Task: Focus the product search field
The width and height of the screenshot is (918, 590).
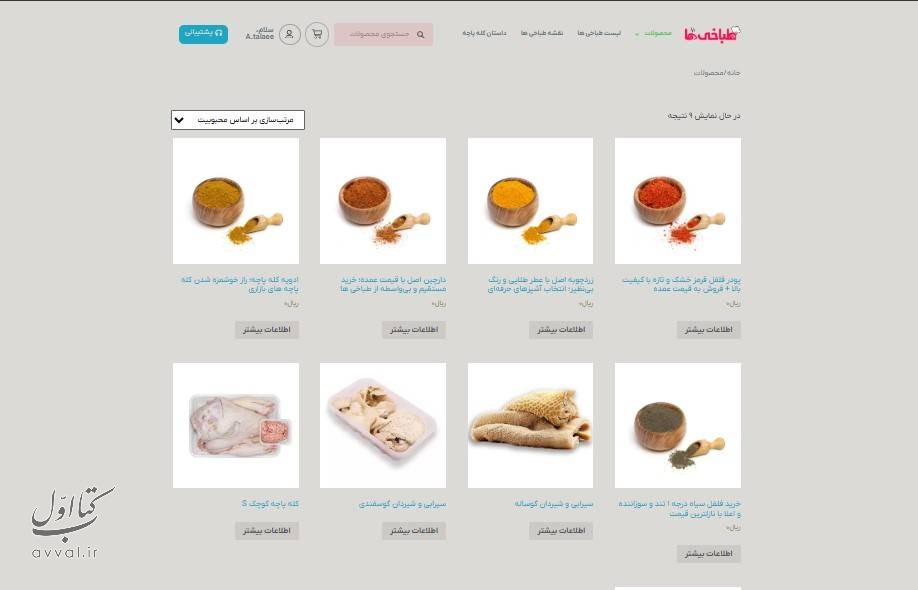Action: (383, 35)
